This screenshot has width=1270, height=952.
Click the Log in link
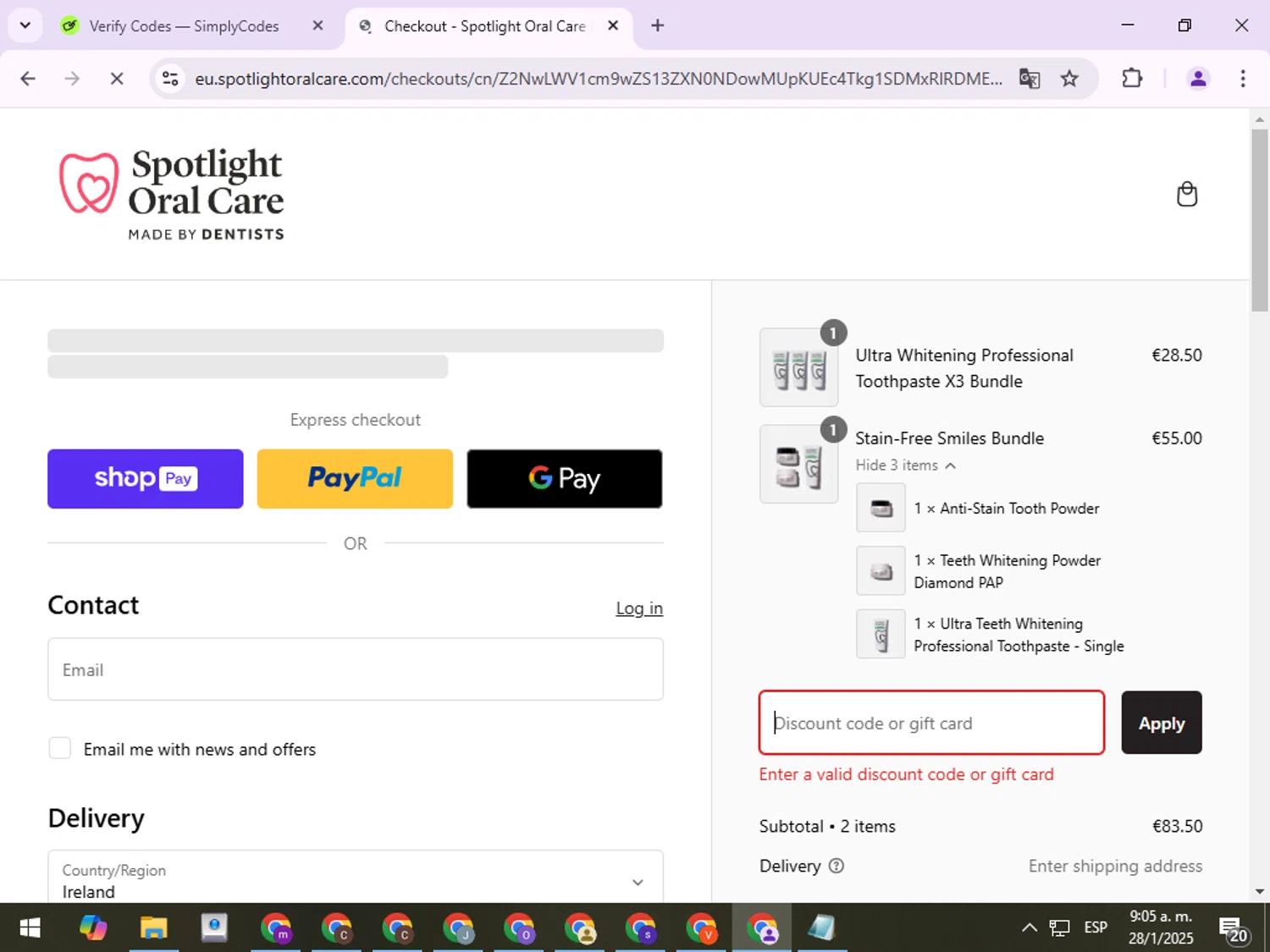pyautogui.click(x=639, y=608)
